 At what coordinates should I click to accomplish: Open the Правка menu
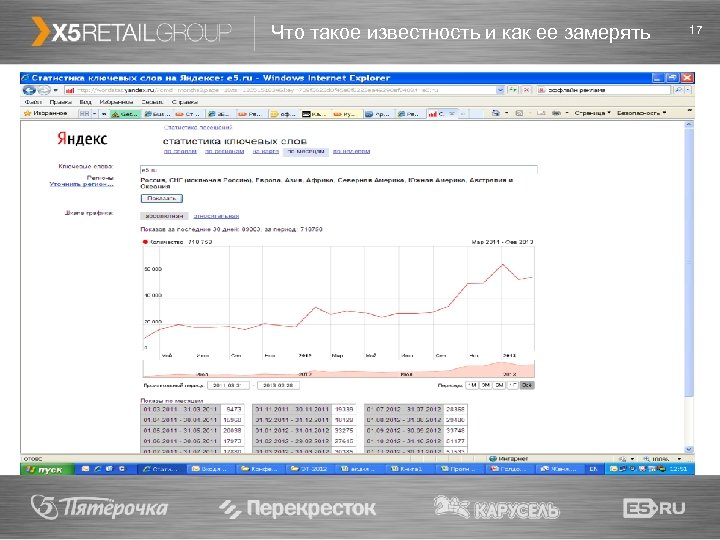pos(61,102)
